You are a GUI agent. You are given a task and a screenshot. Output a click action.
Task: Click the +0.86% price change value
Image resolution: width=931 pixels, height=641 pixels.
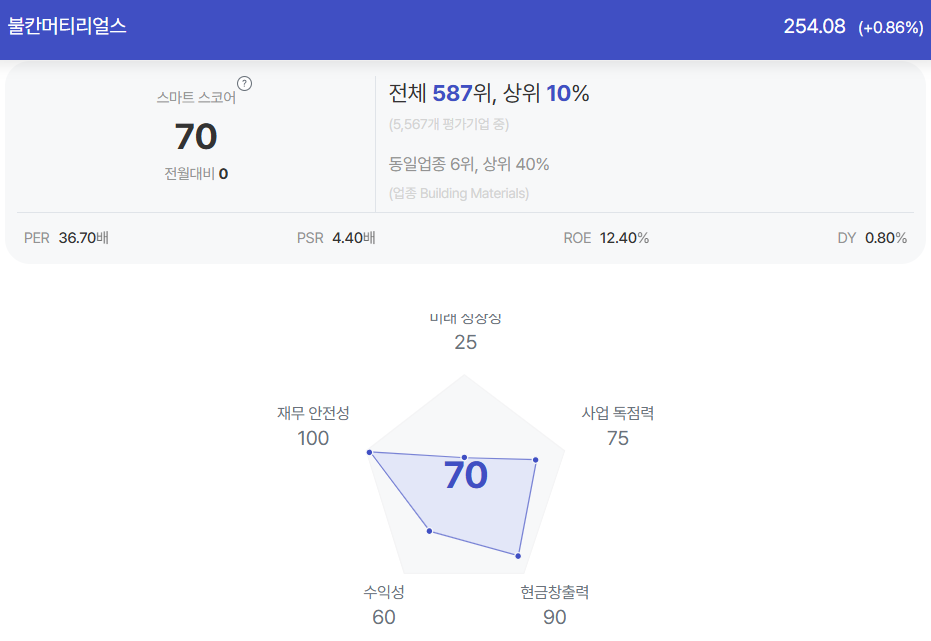click(891, 28)
